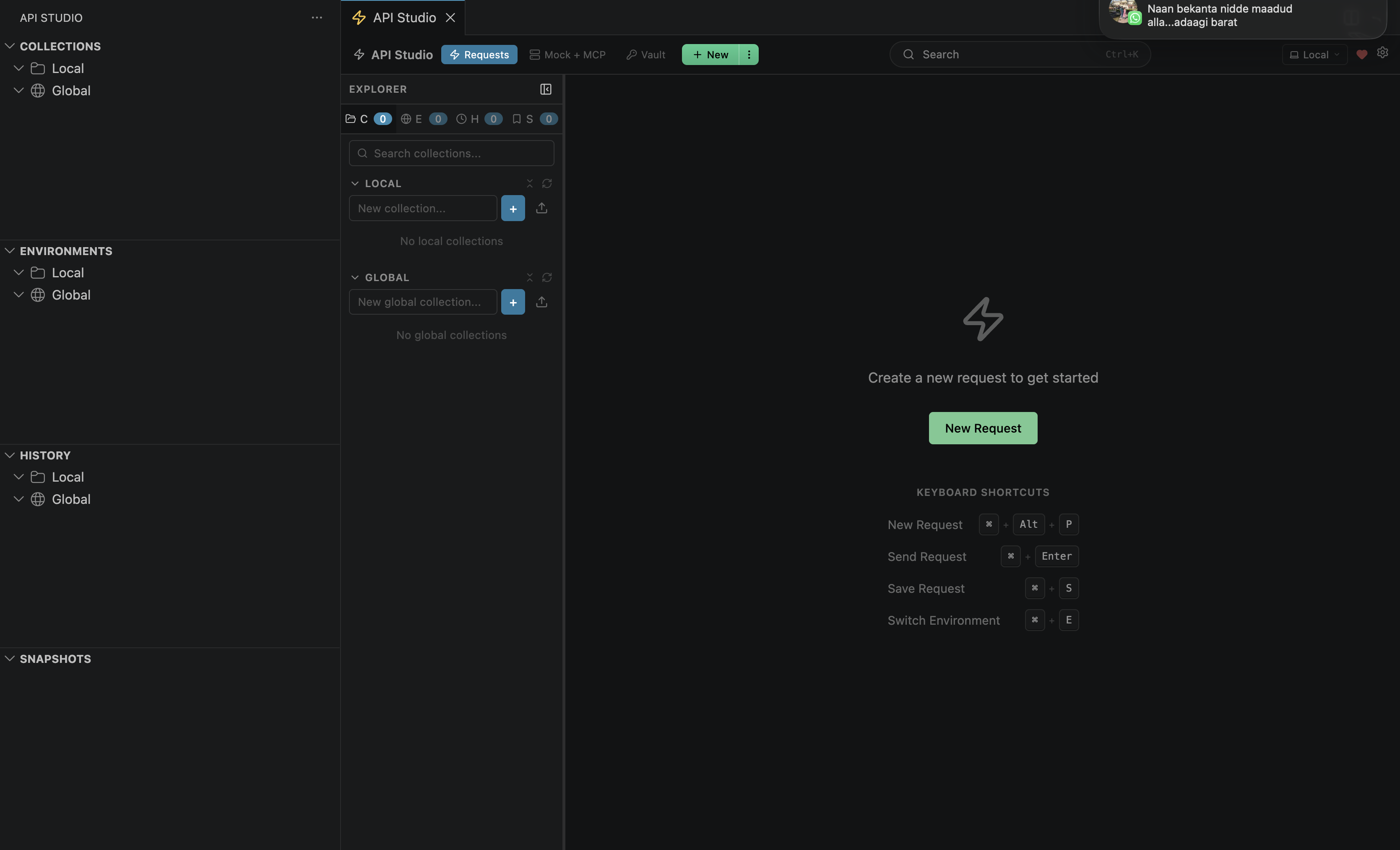Click the API Studio lightning logo in toolbar
1400x850 pixels.
point(359,55)
